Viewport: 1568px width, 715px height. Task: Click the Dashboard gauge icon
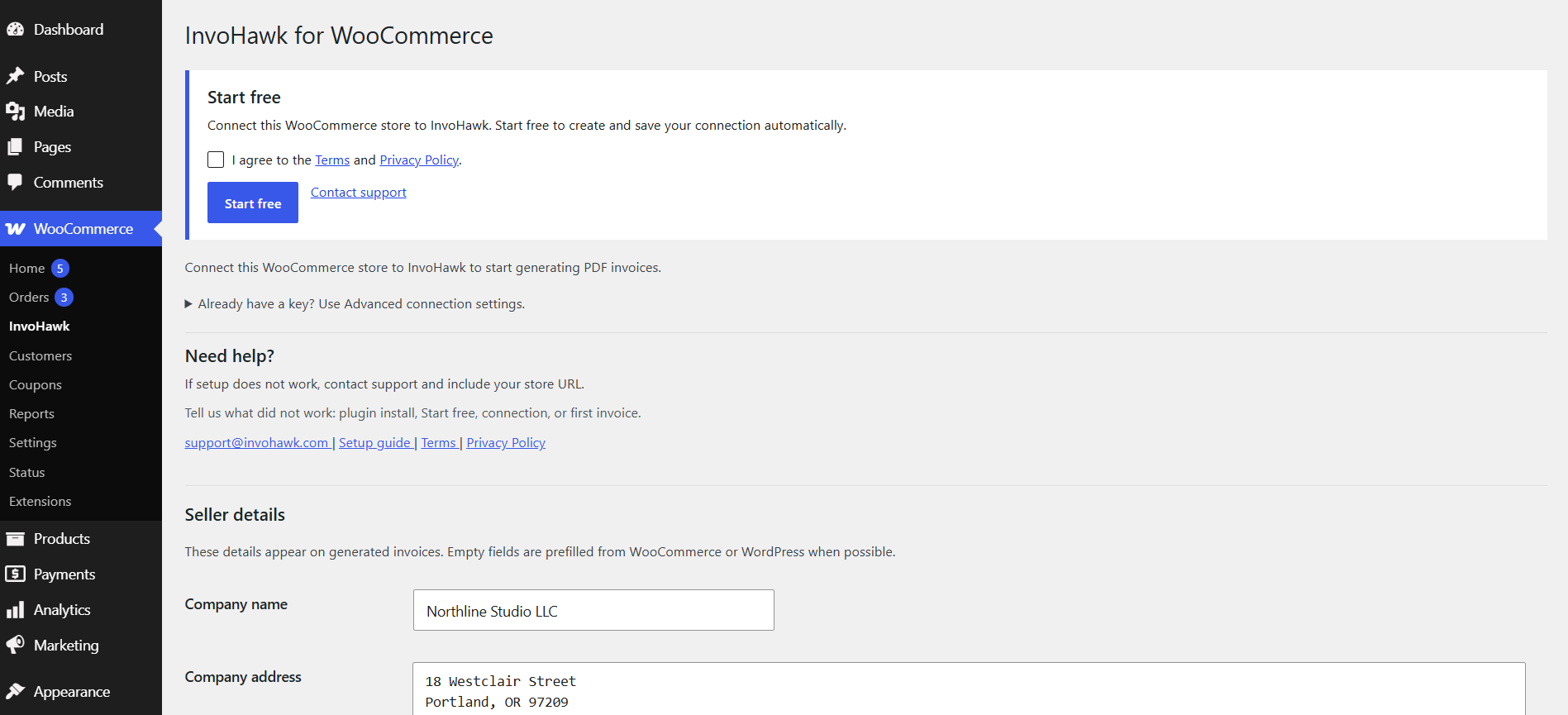point(15,30)
